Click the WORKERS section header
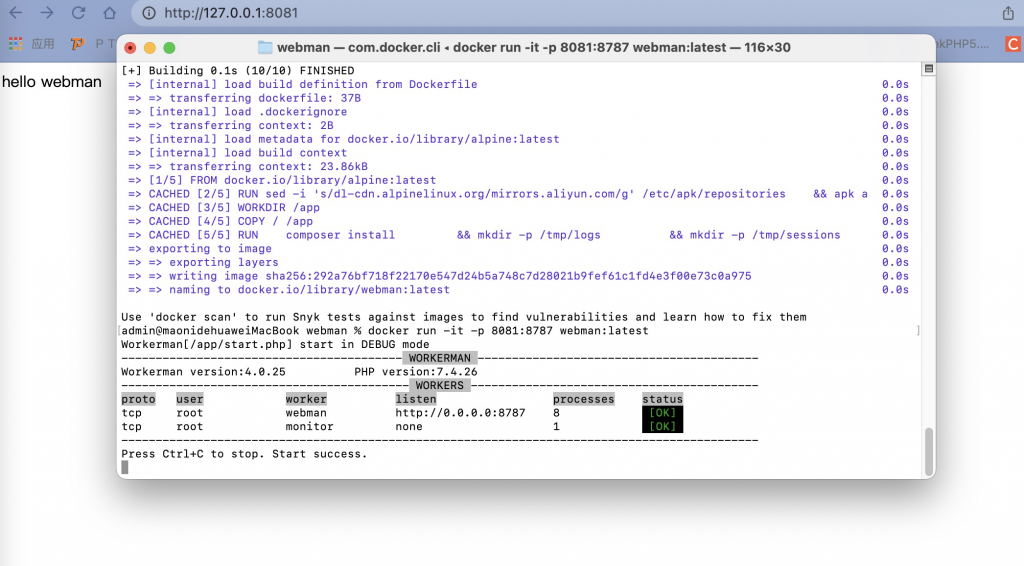Screen dimensions: 1024x566 point(440,386)
